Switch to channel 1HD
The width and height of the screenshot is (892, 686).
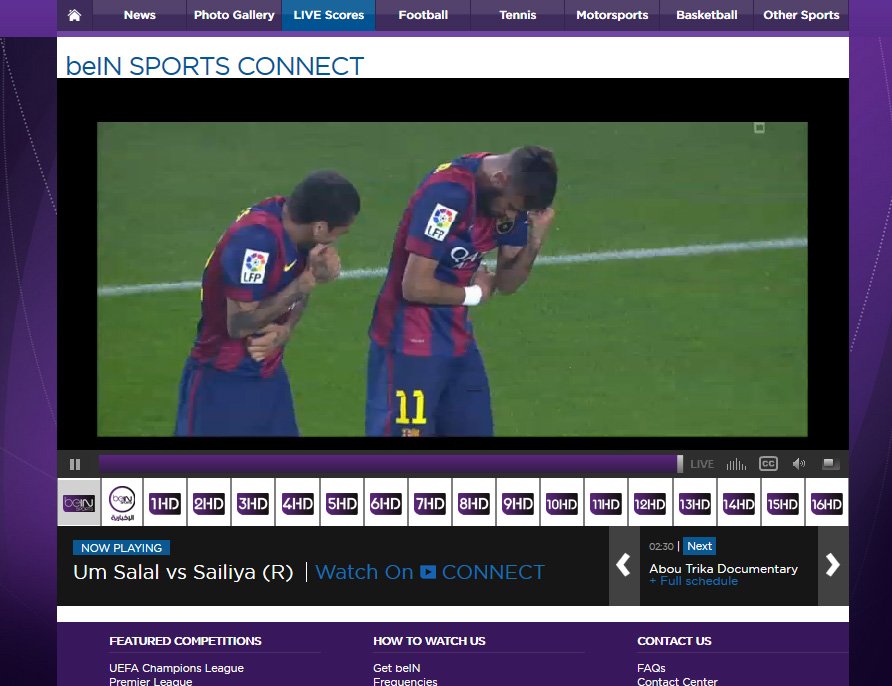165,503
